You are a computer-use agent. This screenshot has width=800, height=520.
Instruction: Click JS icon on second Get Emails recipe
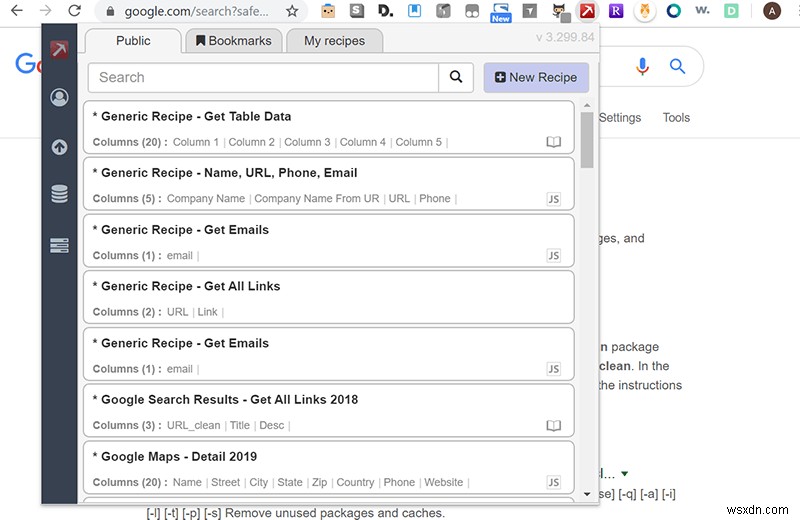(554, 368)
